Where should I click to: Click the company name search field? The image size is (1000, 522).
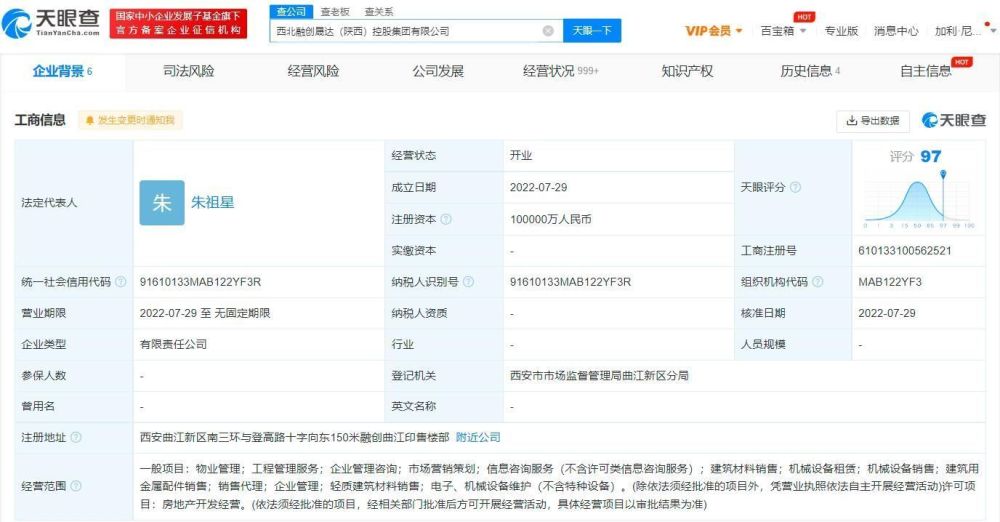click(x=408, y=31)
